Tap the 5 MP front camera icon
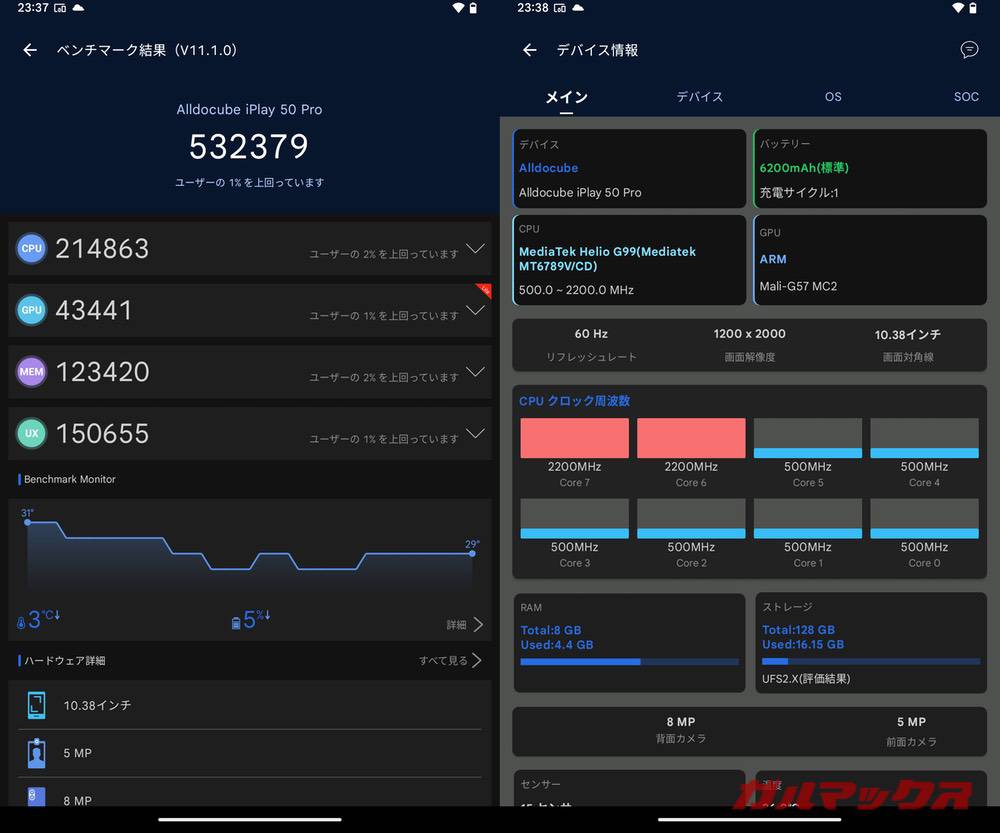 pos(37,753)
